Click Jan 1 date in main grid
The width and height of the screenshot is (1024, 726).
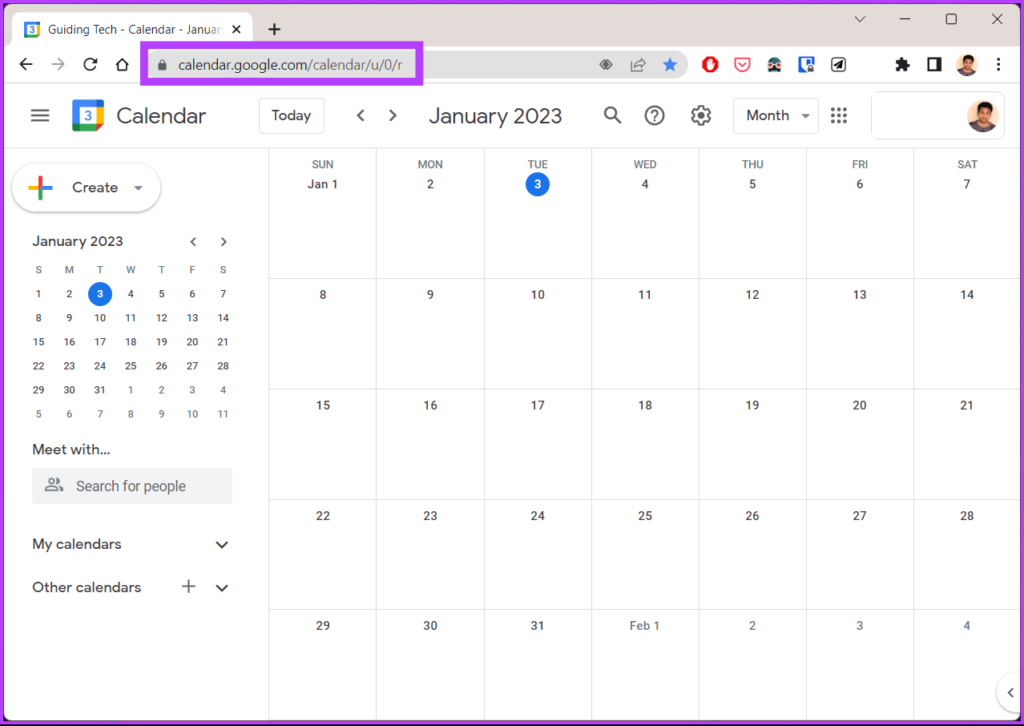pos(323,184)
